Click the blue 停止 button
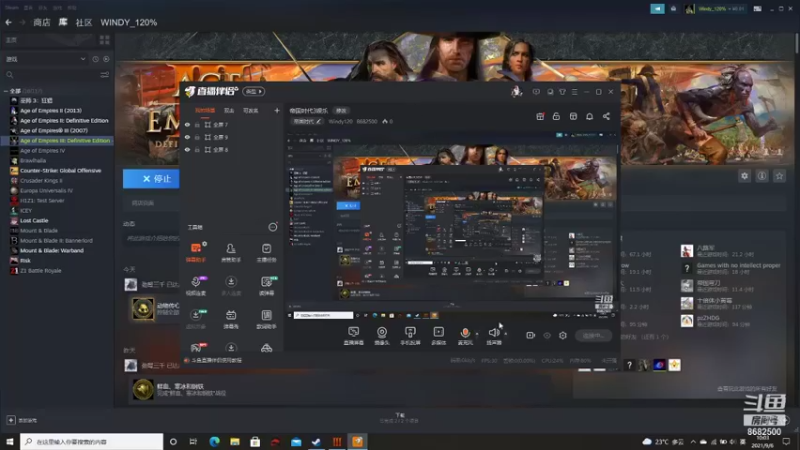Viewport: 800px width, 450px height. [x=151, y=179]
